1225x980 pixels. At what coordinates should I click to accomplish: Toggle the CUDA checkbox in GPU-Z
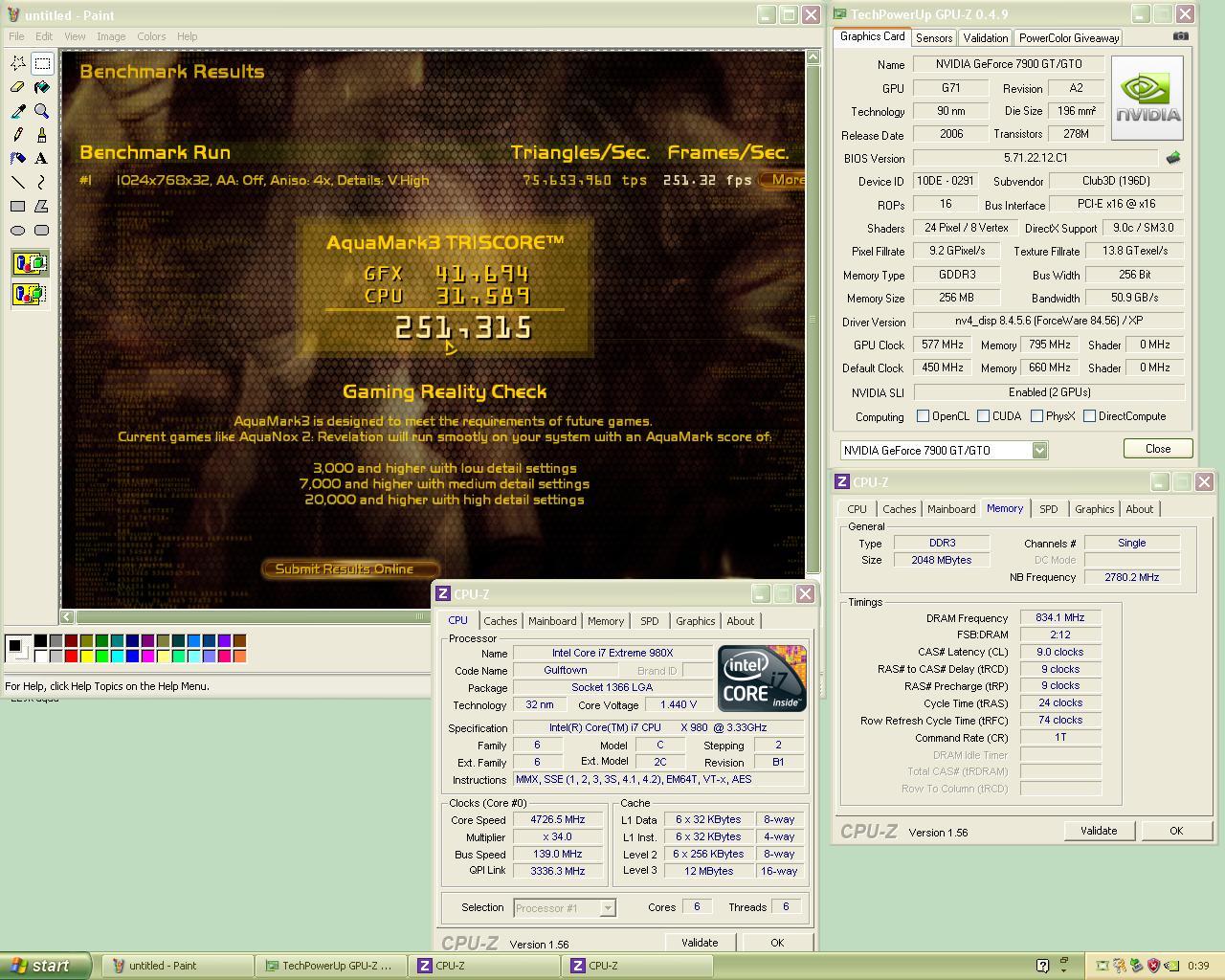coord(983,416)
